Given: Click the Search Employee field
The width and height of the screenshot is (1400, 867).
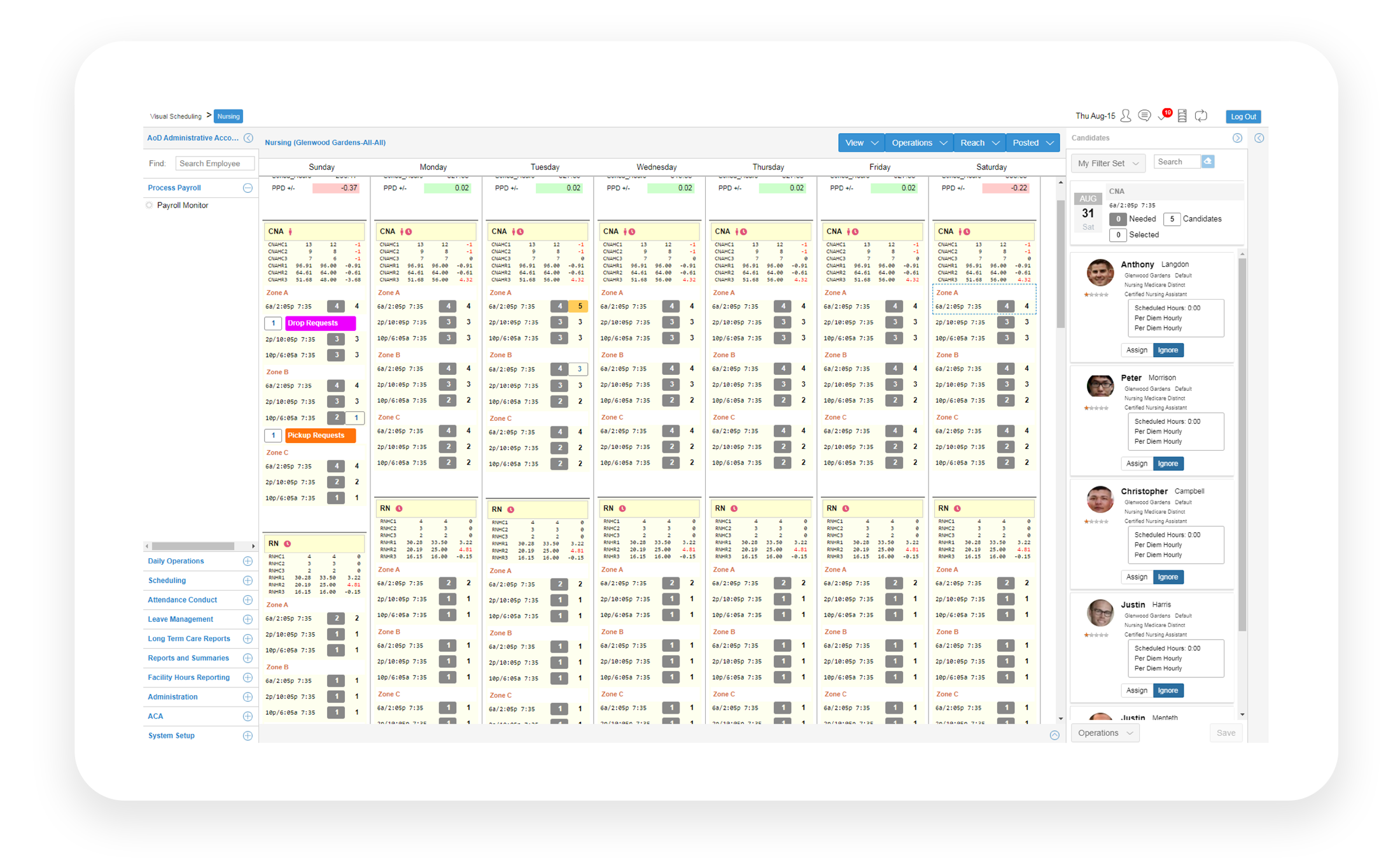Looking at the screenshot, I should click(x=215, y=164).
